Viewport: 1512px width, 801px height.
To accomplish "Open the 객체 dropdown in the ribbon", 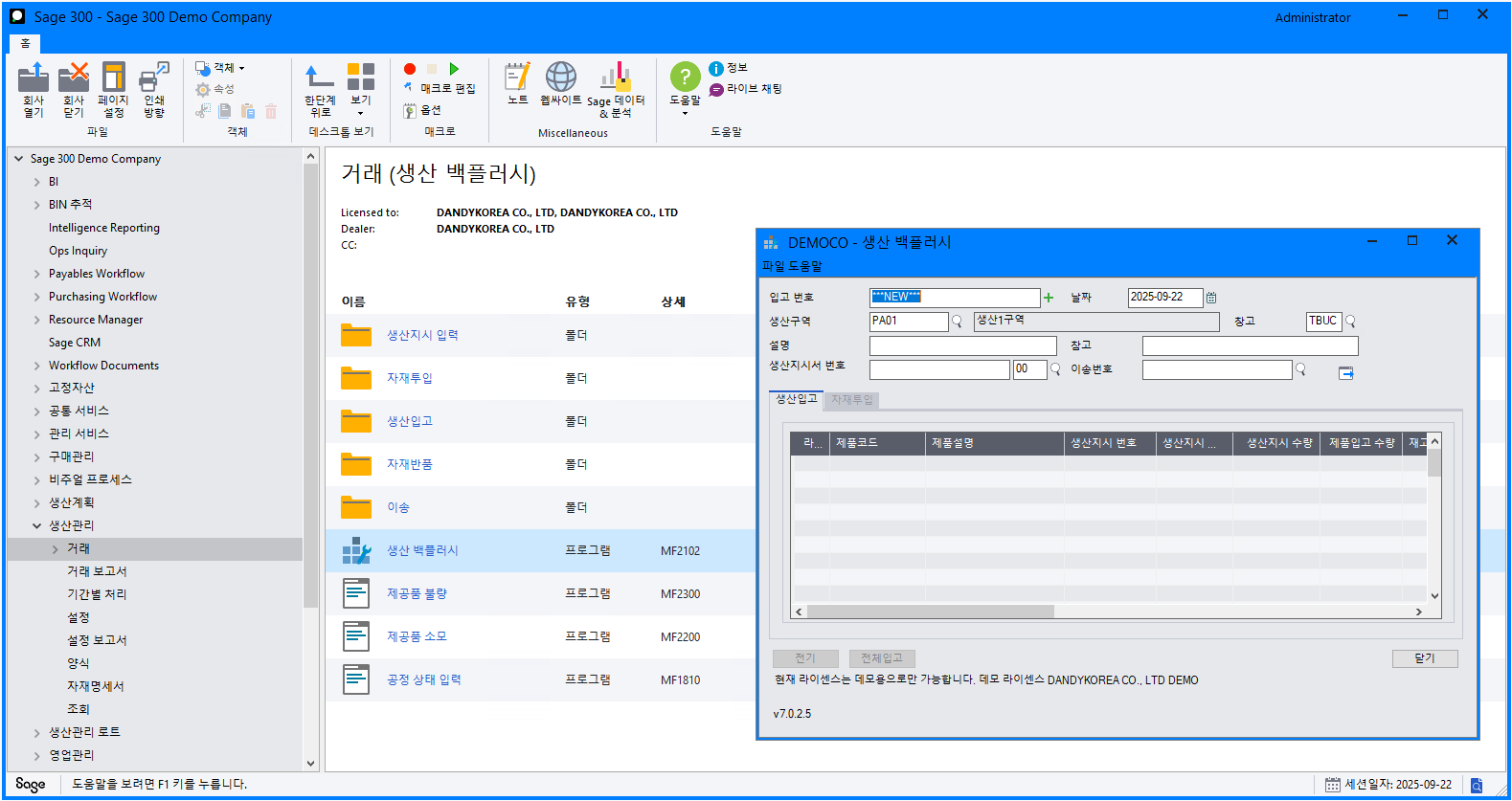I will pos(220,68).
